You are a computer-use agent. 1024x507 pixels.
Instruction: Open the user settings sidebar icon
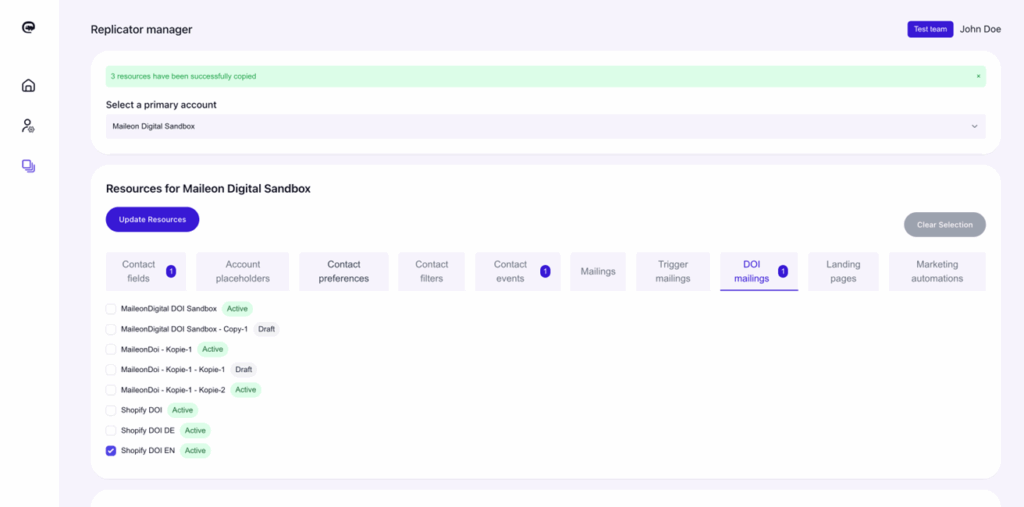tap(29, 126)
